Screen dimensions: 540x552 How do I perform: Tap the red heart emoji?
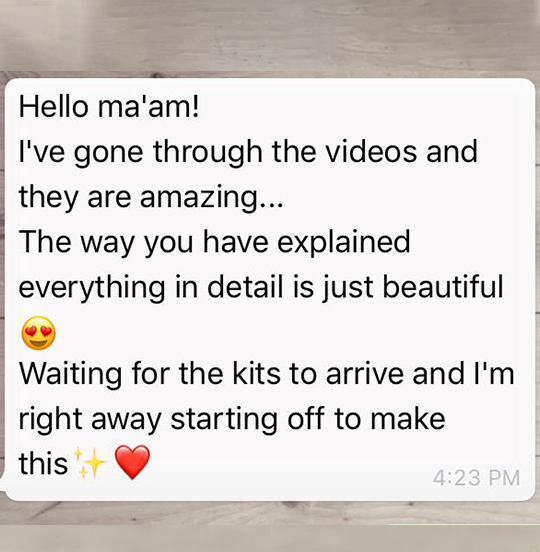click(132, 462)
